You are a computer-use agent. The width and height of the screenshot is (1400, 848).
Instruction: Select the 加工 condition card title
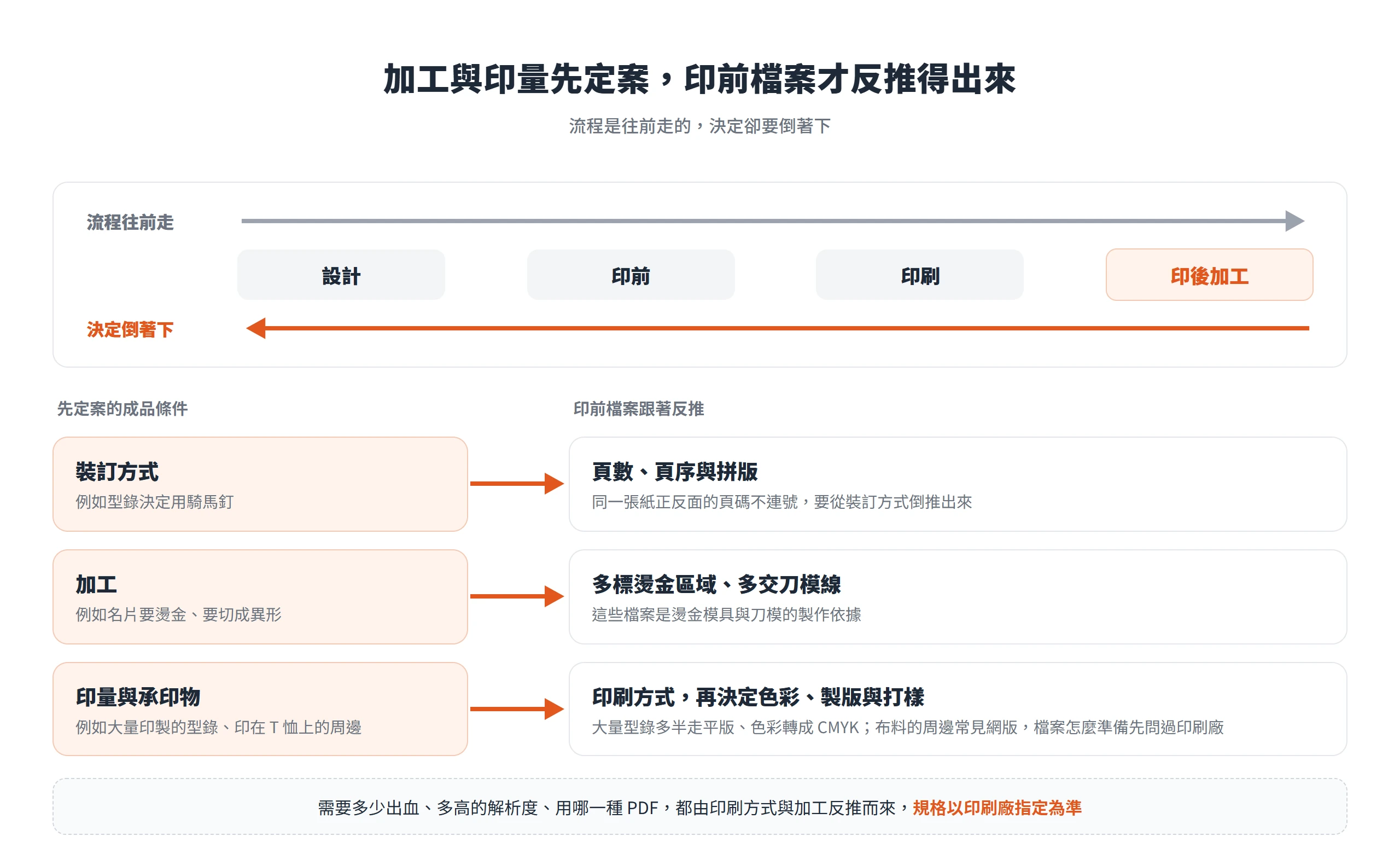coord(96,584)
